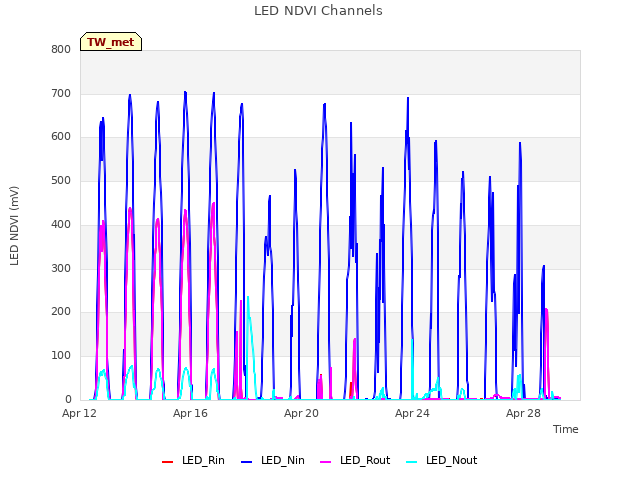Toggle the LED_Rin legend entry
Viewport: 640px width, 480px height.
[193, 461]
